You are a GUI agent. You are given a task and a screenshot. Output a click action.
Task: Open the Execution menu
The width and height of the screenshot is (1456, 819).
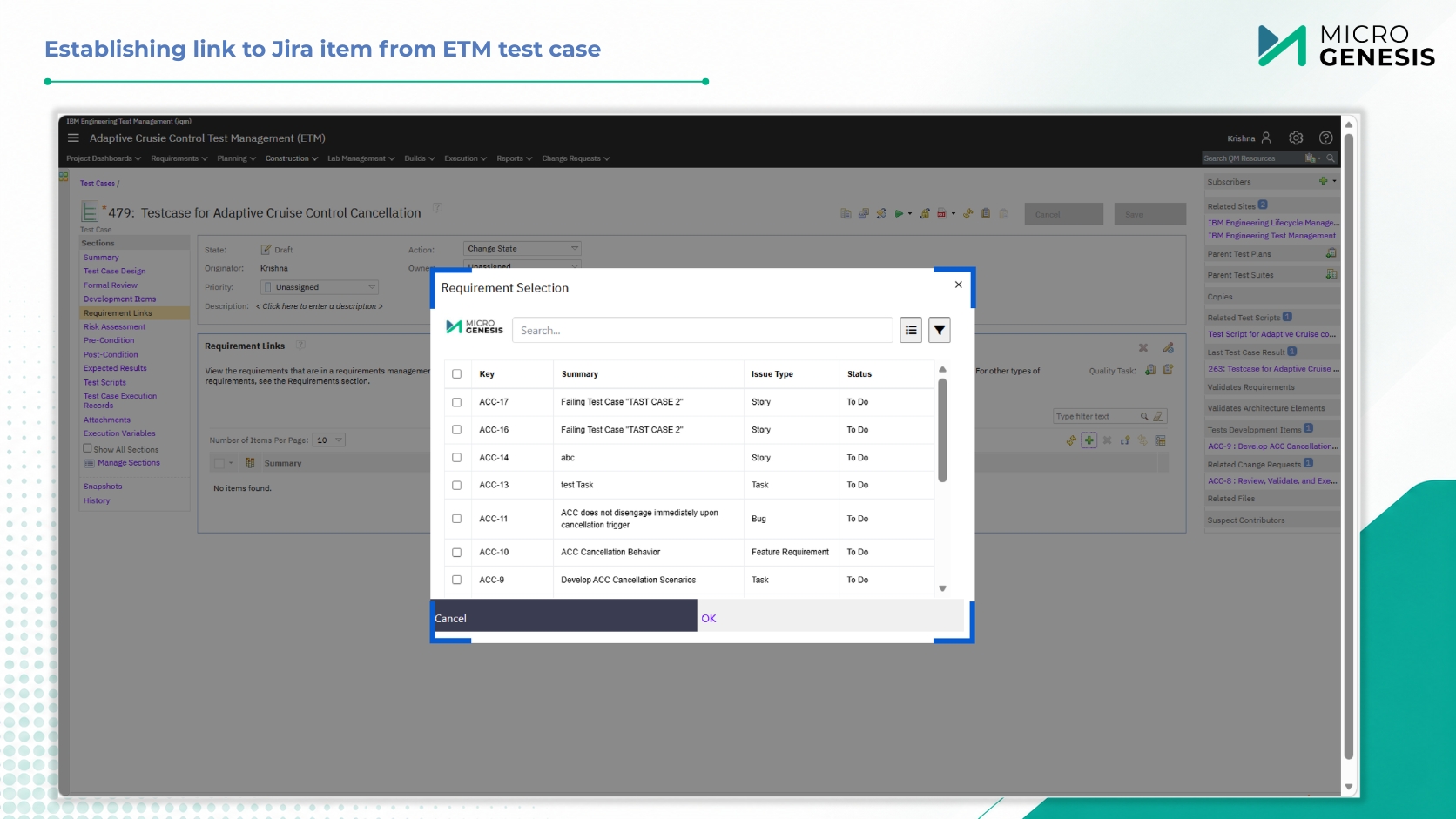(x=465, y=158)
